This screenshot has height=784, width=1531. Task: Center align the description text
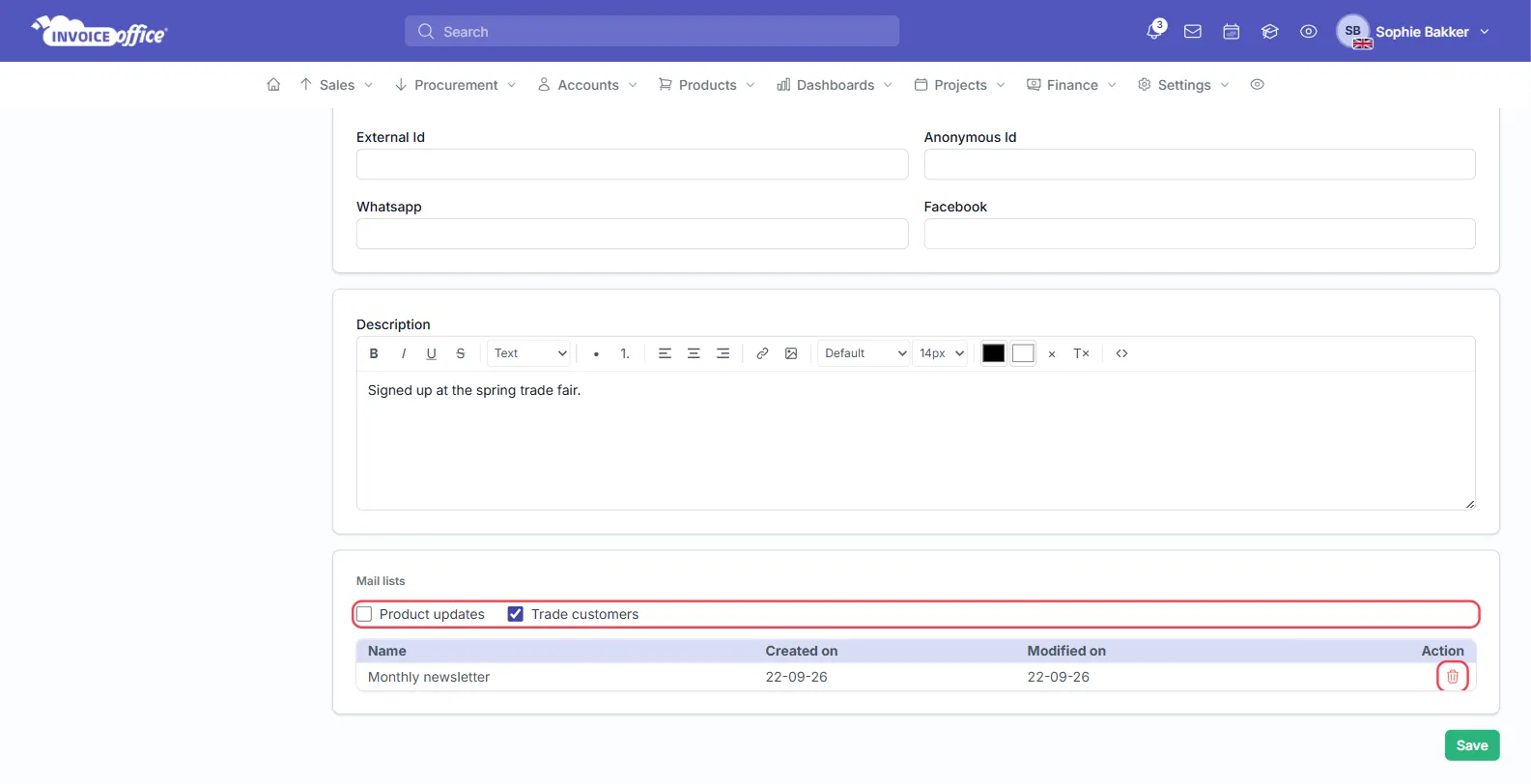coord(694,353)
